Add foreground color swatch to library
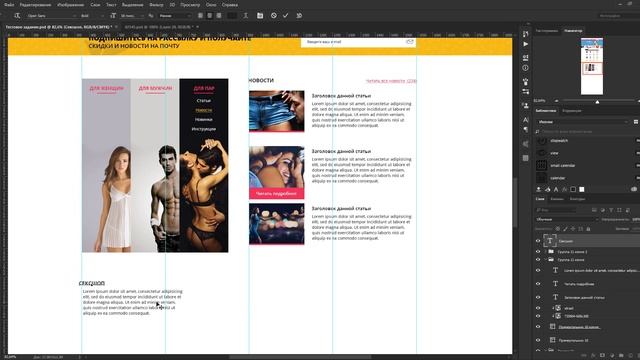Screen dimensions: 640x360 [x=573, y=189]
